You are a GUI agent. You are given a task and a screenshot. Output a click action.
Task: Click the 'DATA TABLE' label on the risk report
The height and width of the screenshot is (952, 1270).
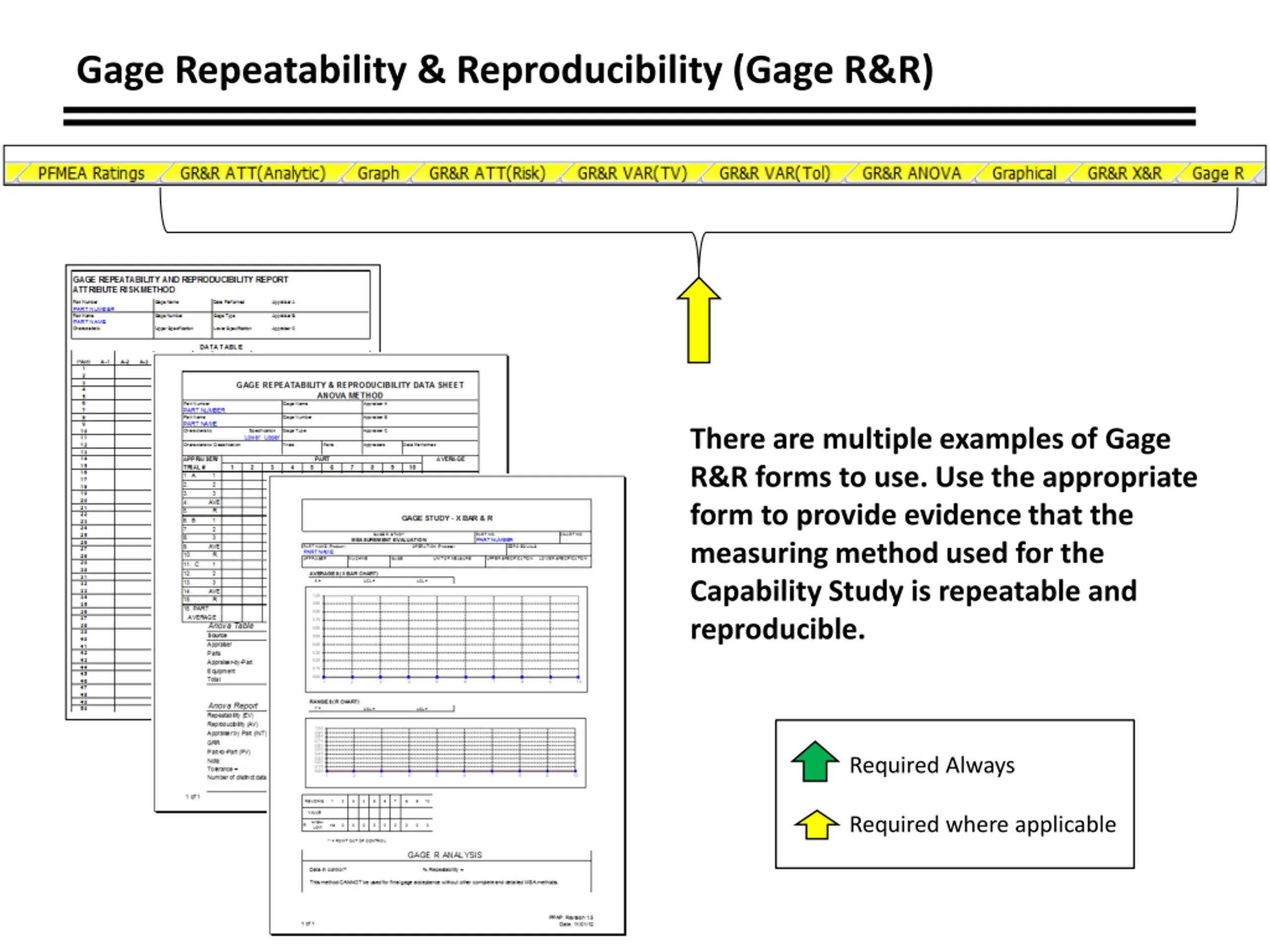pyautogui.click(x=221, y=347)
